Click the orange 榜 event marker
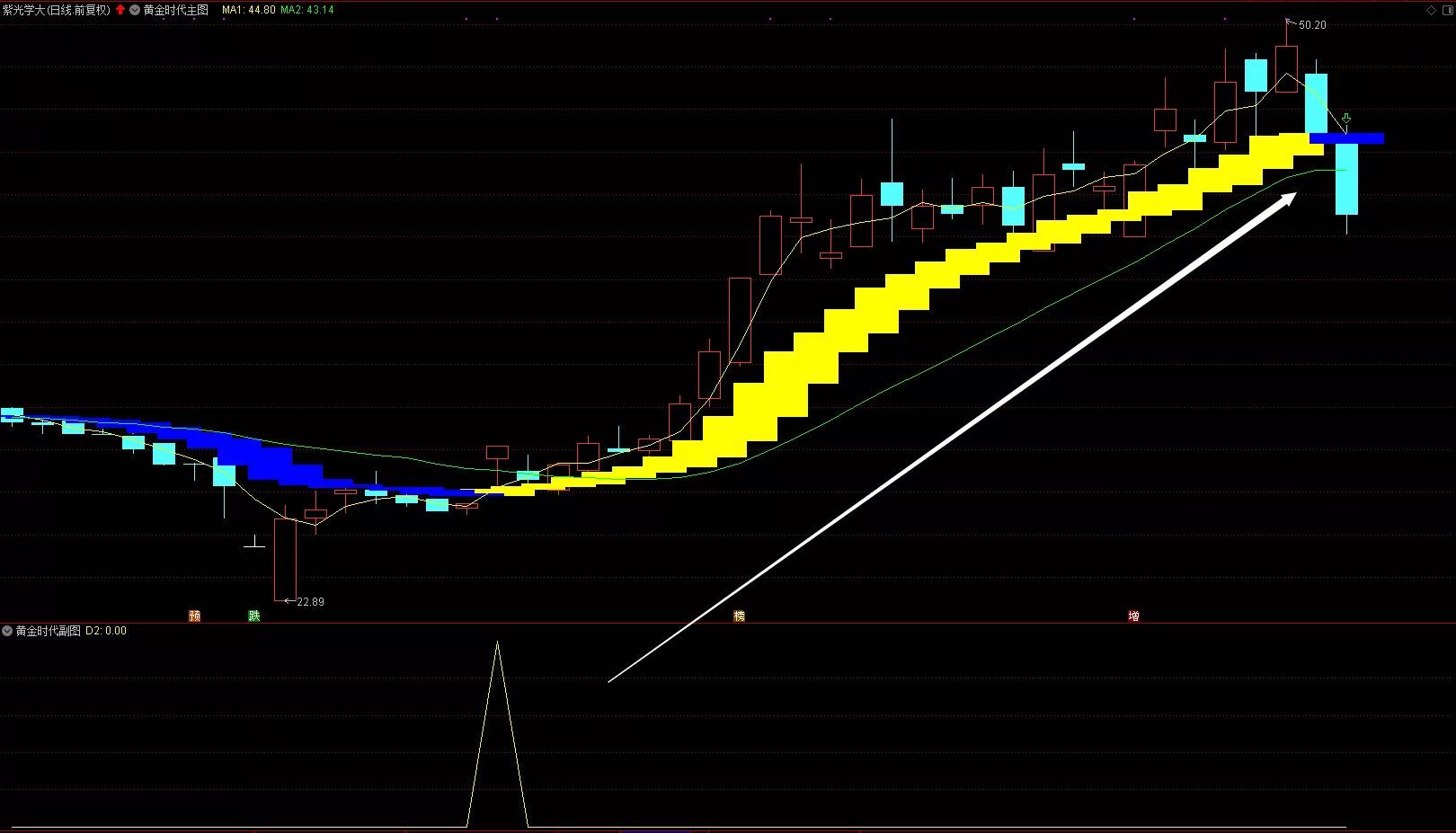 coord(740,616)
